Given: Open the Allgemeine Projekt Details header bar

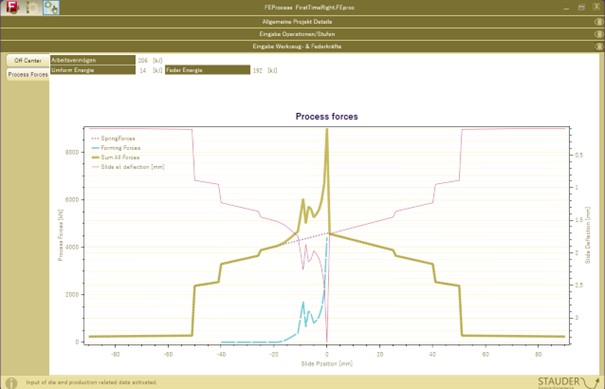Looking at the screenshot, I should point(302,22).
